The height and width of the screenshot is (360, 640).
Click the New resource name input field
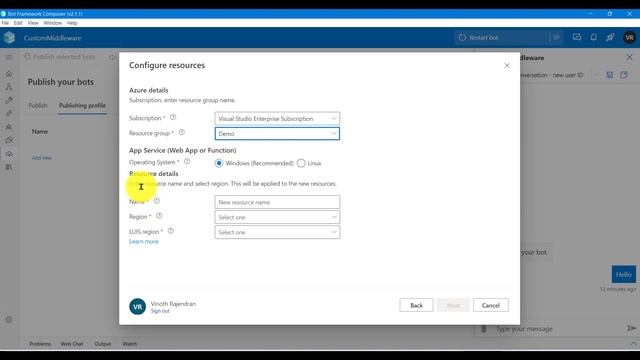[277, 202]
